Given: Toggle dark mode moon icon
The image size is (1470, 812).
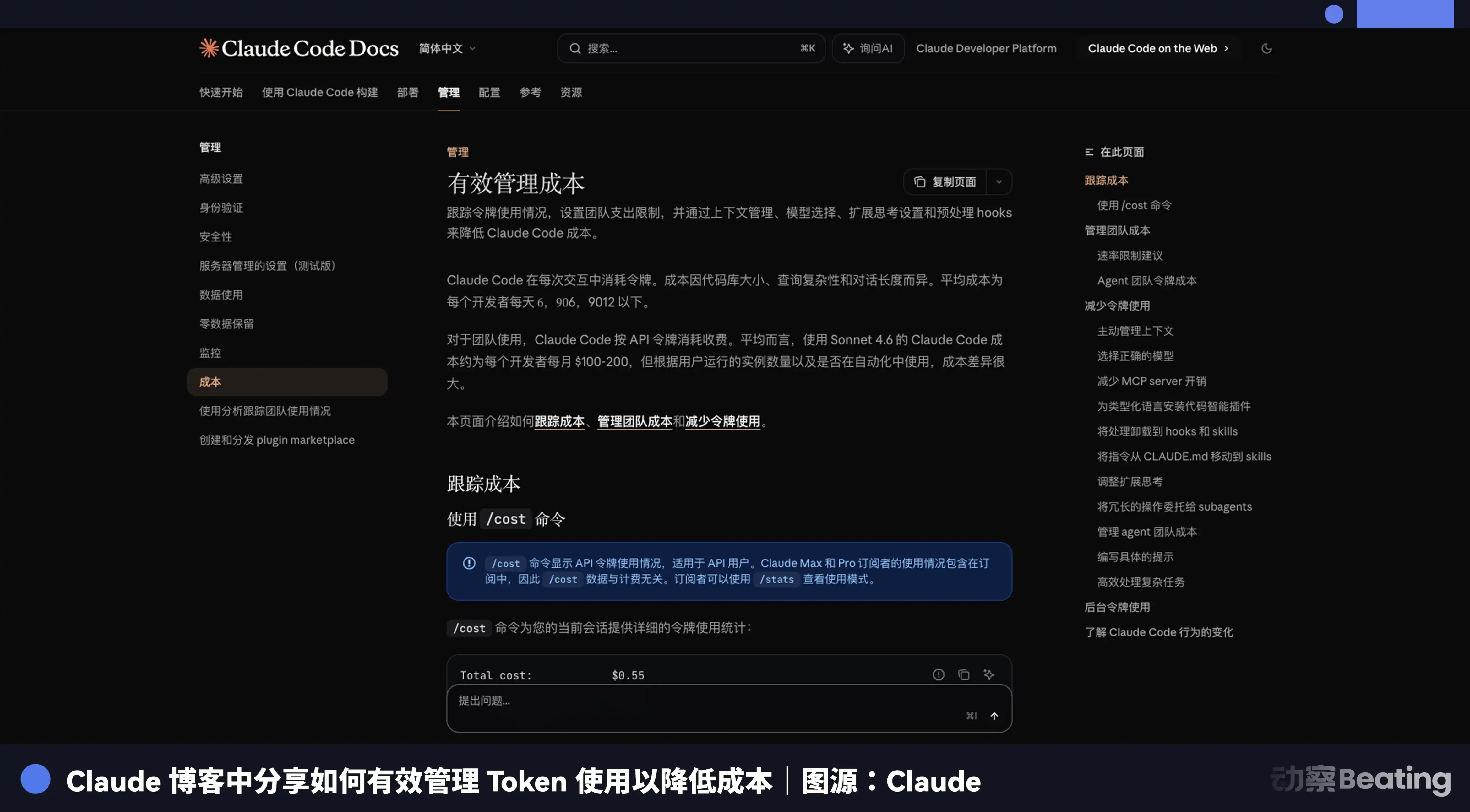Looking at the screenshot, I should click(x=1266, y=48).
